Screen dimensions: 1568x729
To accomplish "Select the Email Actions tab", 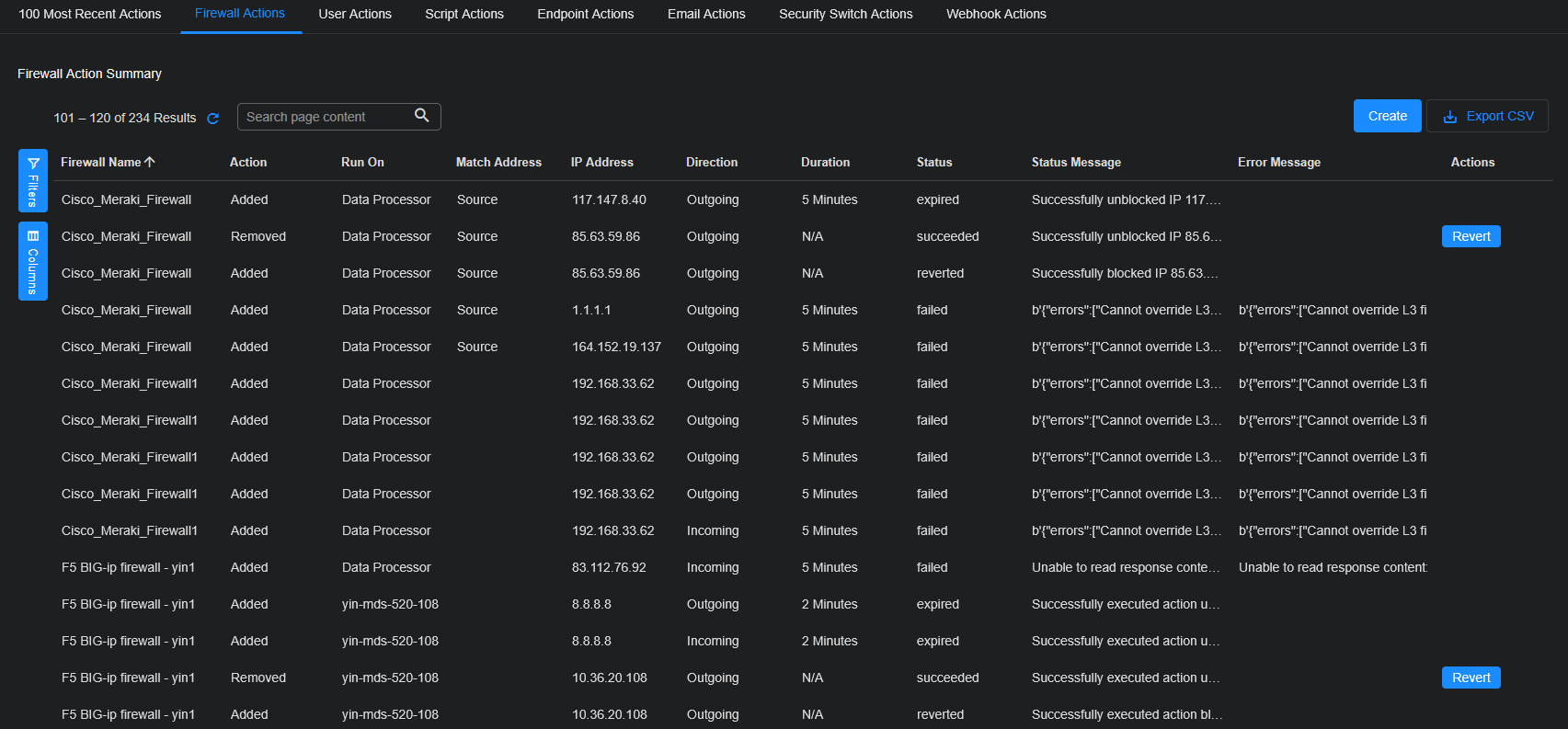I will pyautogui.click(x=706, y=14).
